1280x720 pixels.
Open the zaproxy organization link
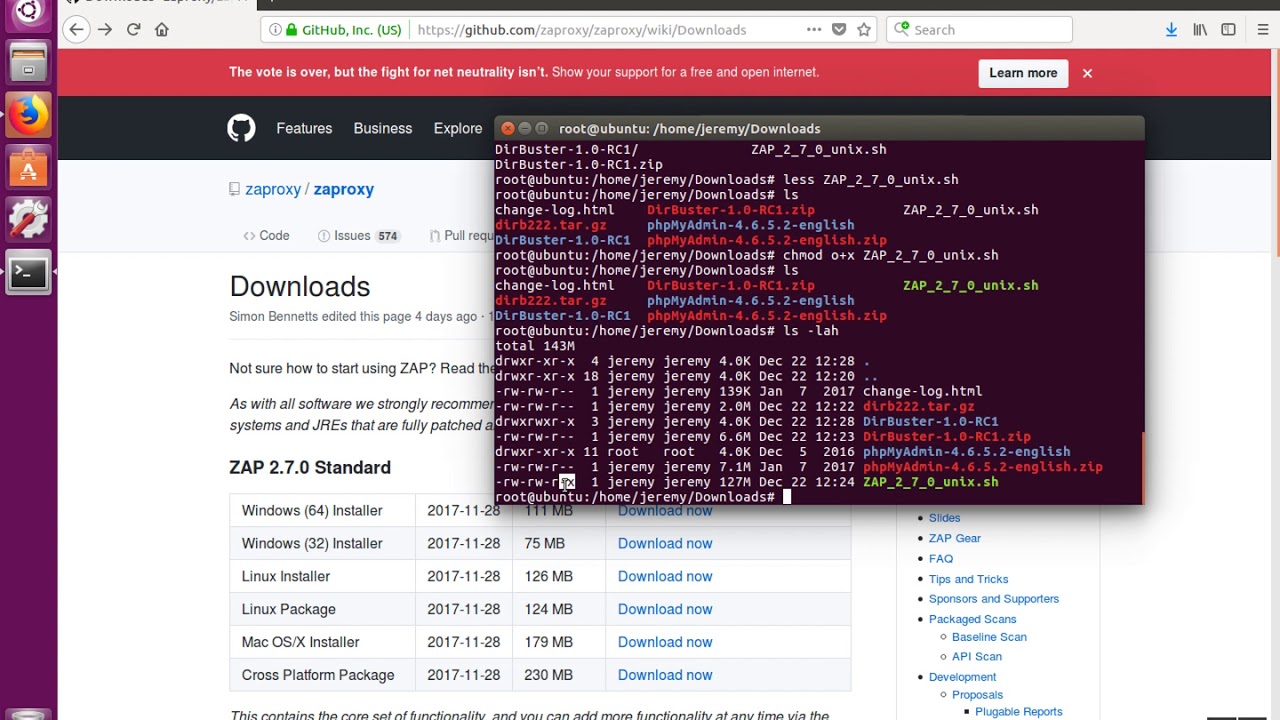click(273, 189)
